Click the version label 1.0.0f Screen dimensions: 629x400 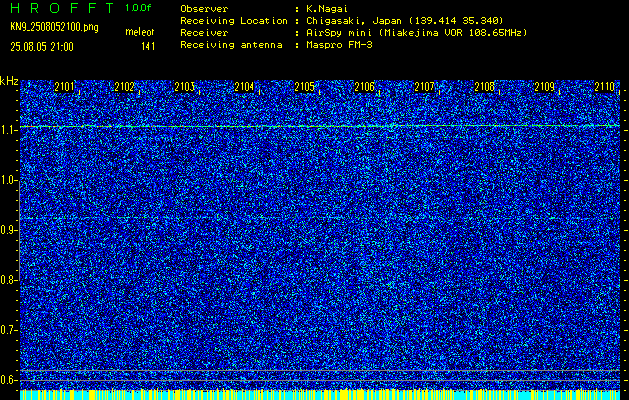click(x=138, y=8)
